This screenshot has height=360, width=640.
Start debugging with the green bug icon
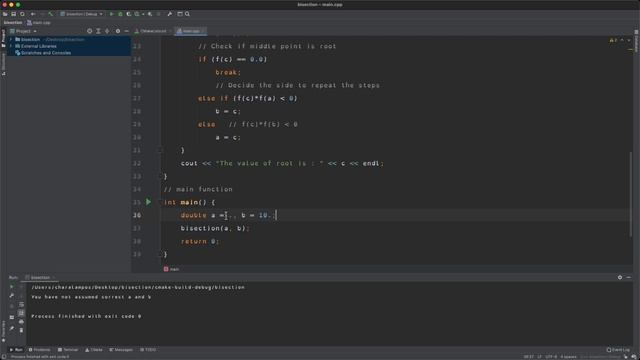pyautogui.click(x=120, y=14)
